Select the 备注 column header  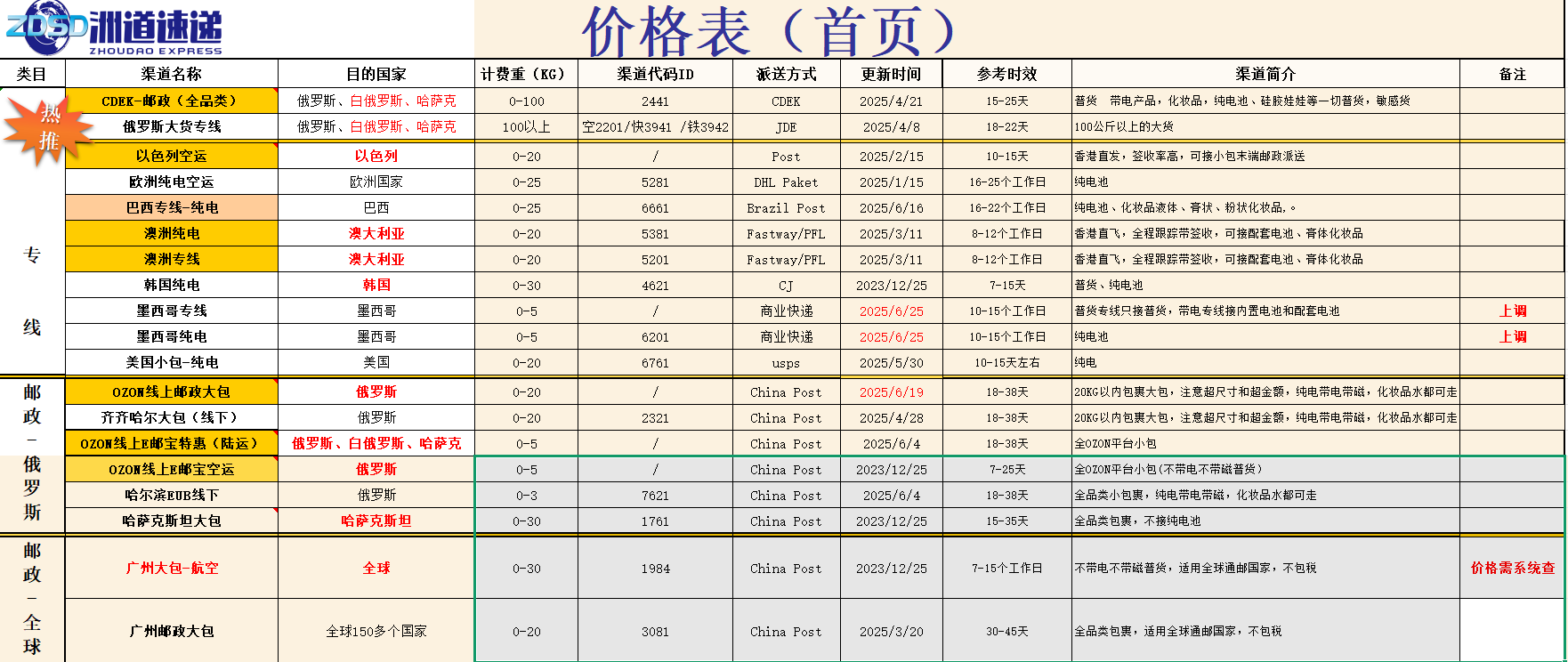[x=1513, y=74]
